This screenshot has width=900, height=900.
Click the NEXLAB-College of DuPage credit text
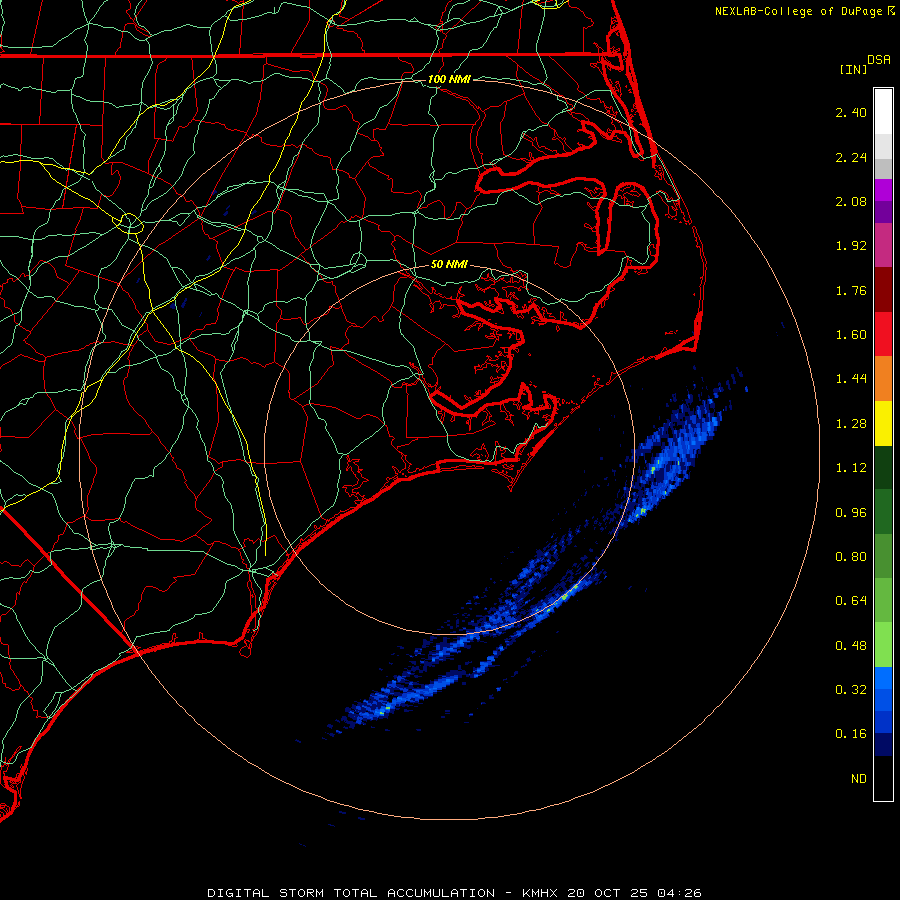point(804,11)
